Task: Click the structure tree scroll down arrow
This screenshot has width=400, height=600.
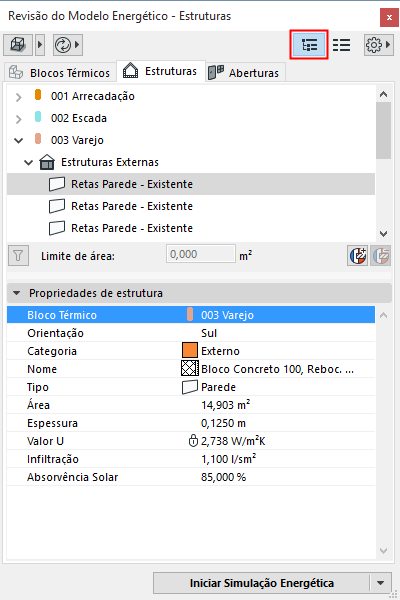Action: click(x=384, y=233)
